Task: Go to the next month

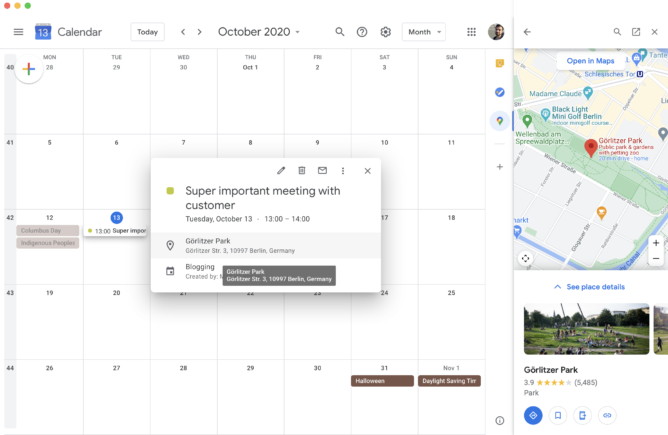Action: click(199, 32)
